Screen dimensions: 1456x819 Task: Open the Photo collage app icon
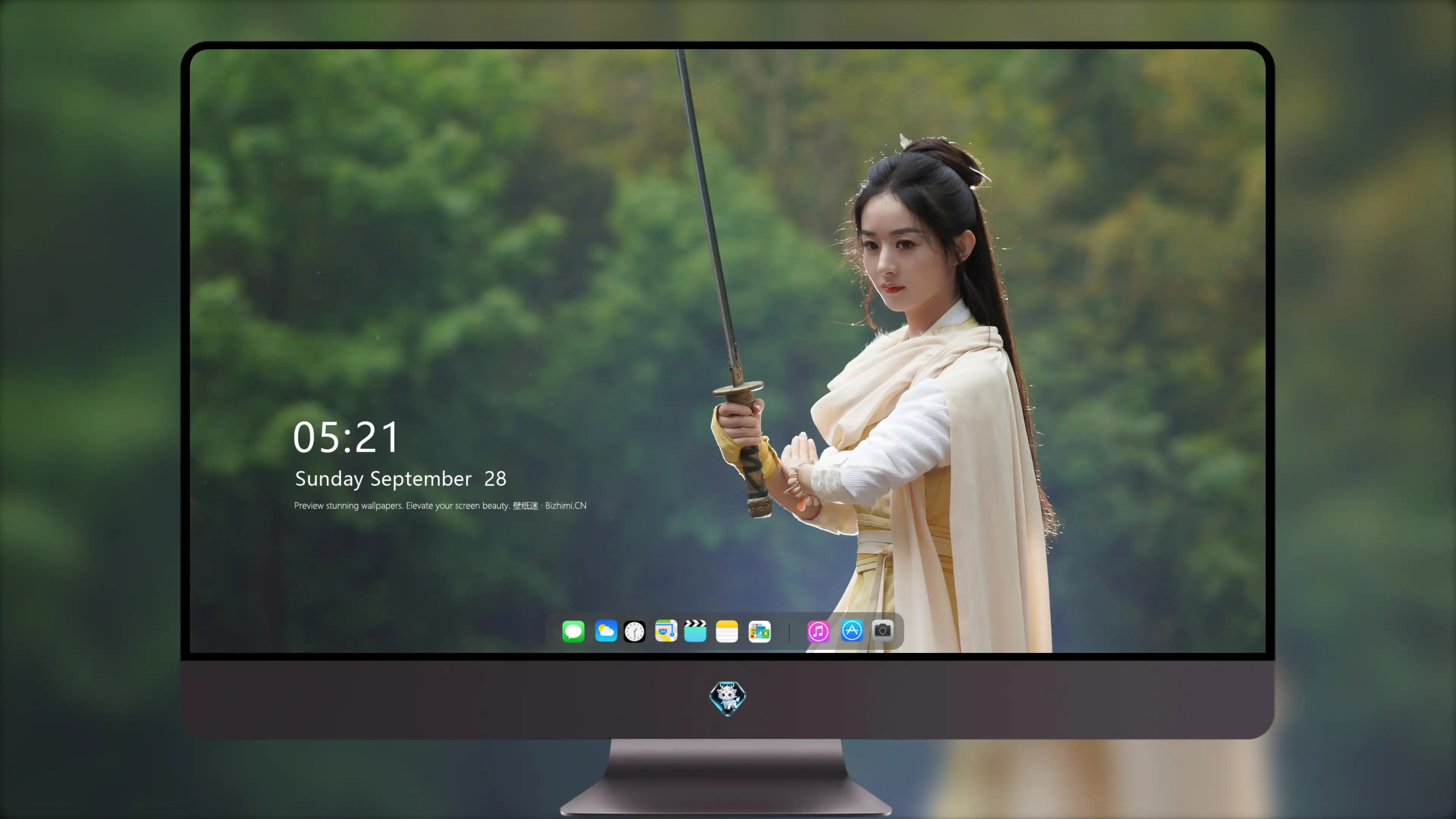759,631
